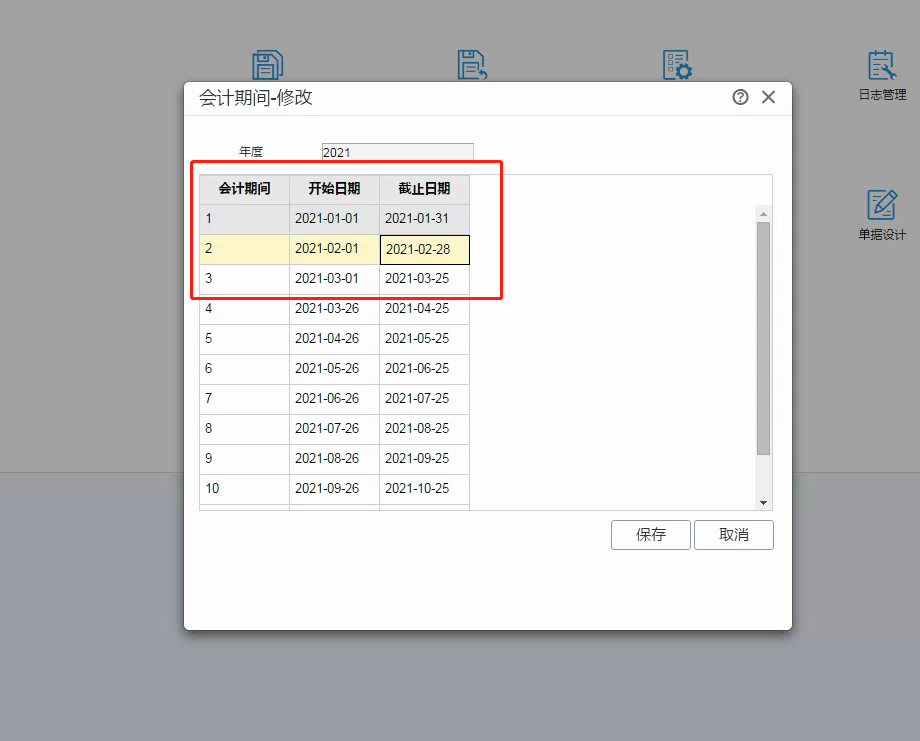
Task: Select end date cell 2021-04-25
Action: point(424,309)
